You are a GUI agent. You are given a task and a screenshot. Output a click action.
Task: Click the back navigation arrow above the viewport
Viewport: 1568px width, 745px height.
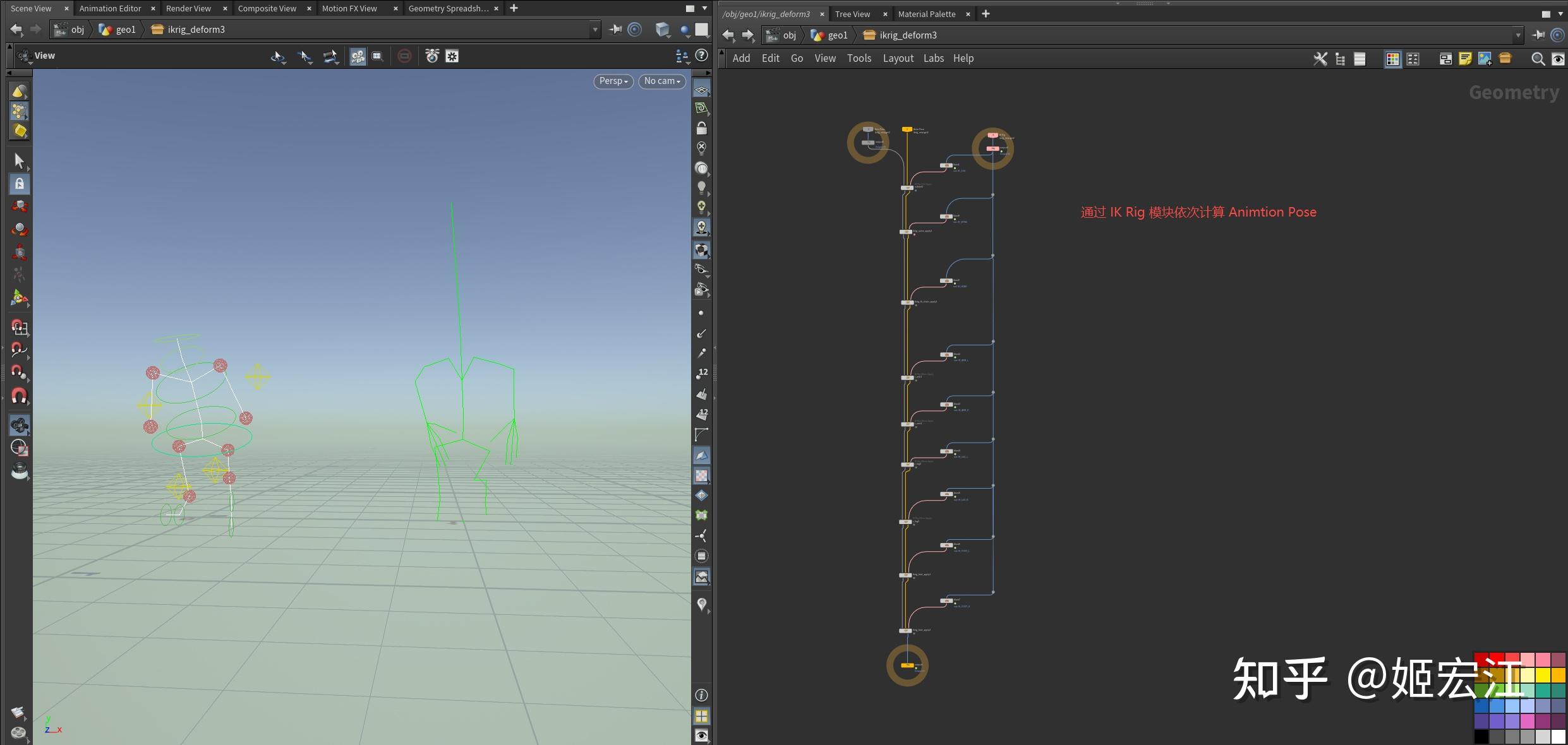click(16, 29)
